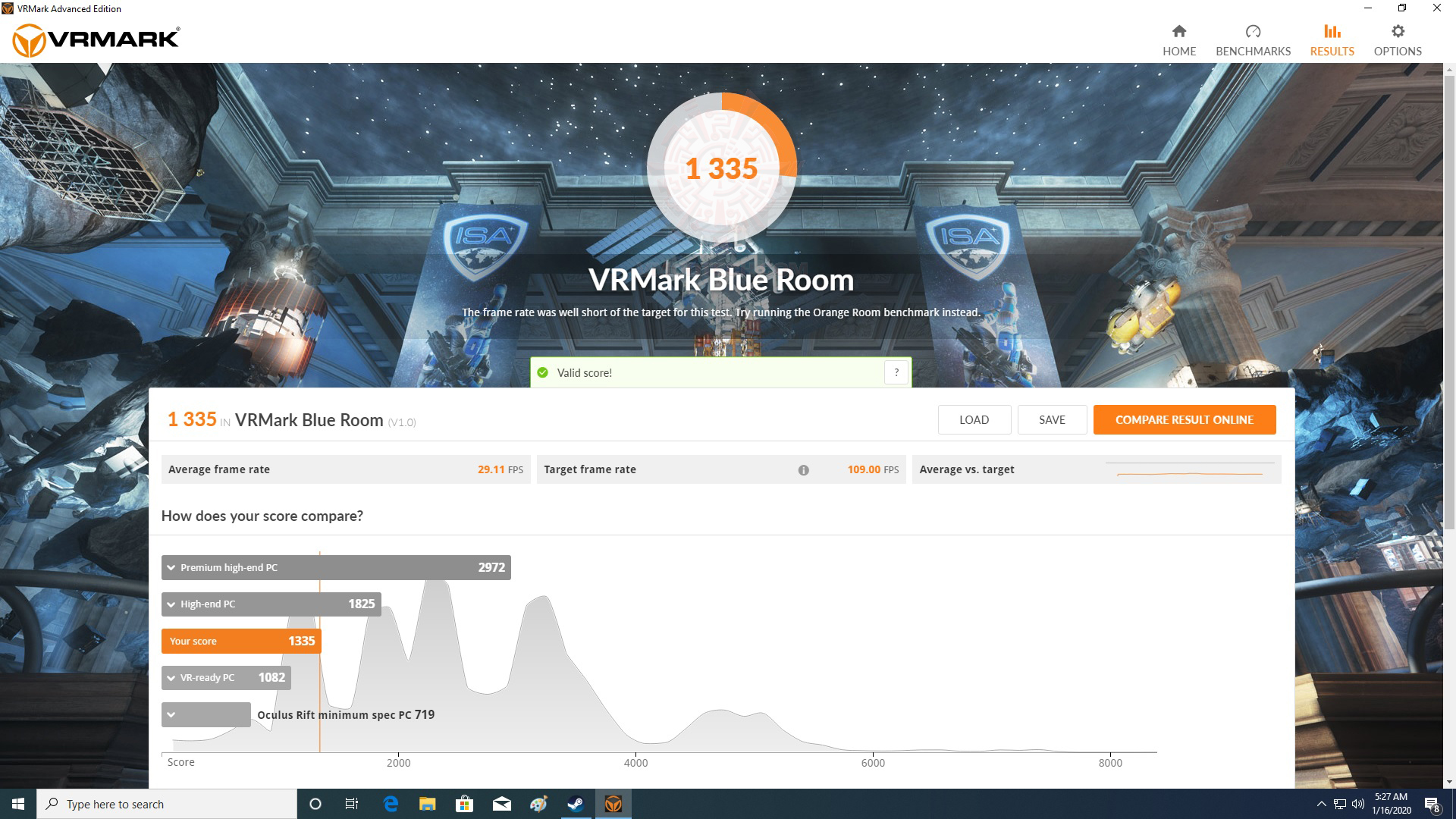Click the info icon next to Target frame rate
Screen dimensions: 1456x819
(x=804, y=469)
